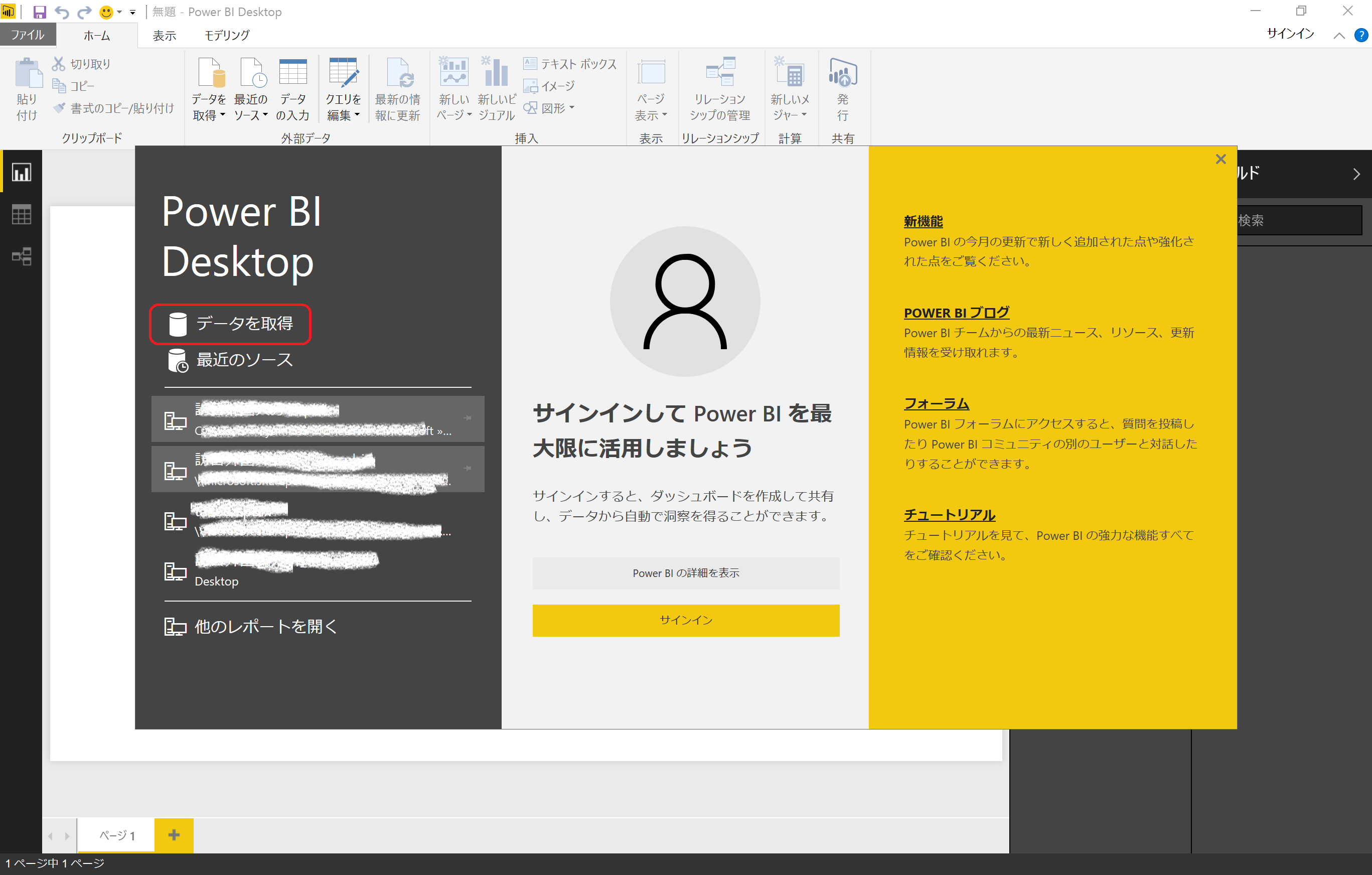This screenshot has height=875, width=1372.
Task: Collapse the fields pane with chevron
Action: pyautogui.click(x=1356, y=174)
